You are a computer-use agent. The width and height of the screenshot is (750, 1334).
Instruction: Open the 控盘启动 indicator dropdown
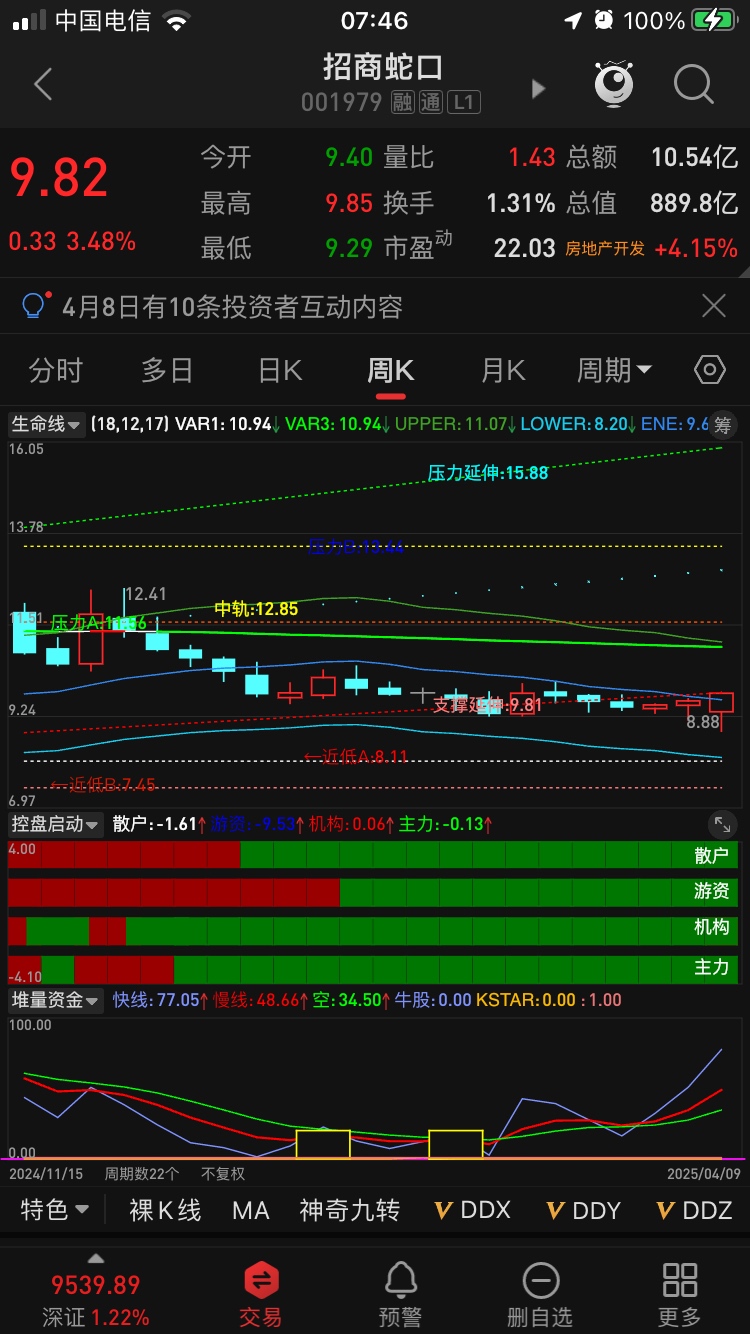point(55,824)
